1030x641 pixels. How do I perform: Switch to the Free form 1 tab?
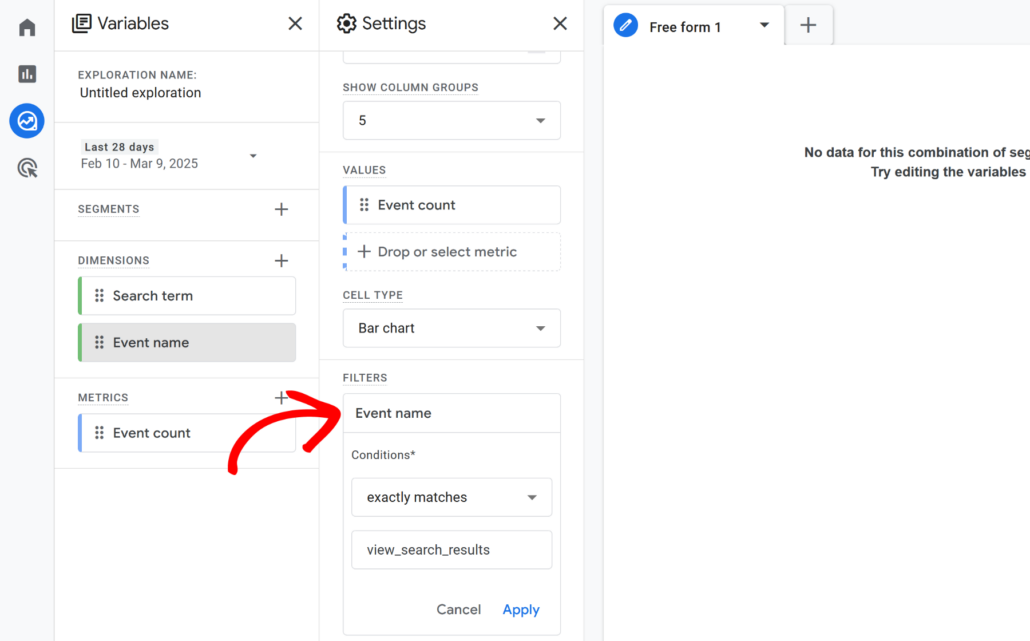(x=685, y=27)
